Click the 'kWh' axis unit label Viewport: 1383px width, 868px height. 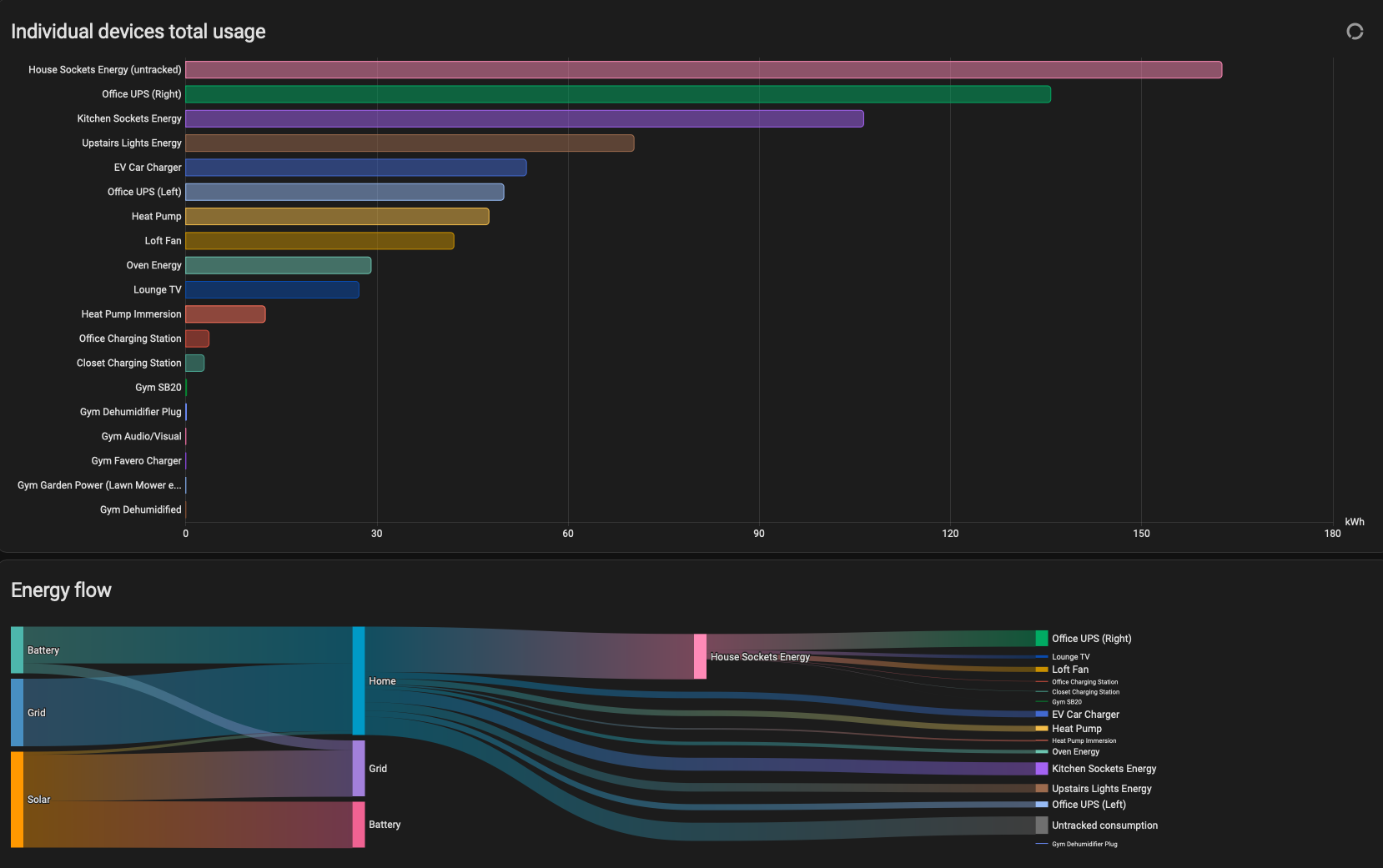pos(1355,522)
